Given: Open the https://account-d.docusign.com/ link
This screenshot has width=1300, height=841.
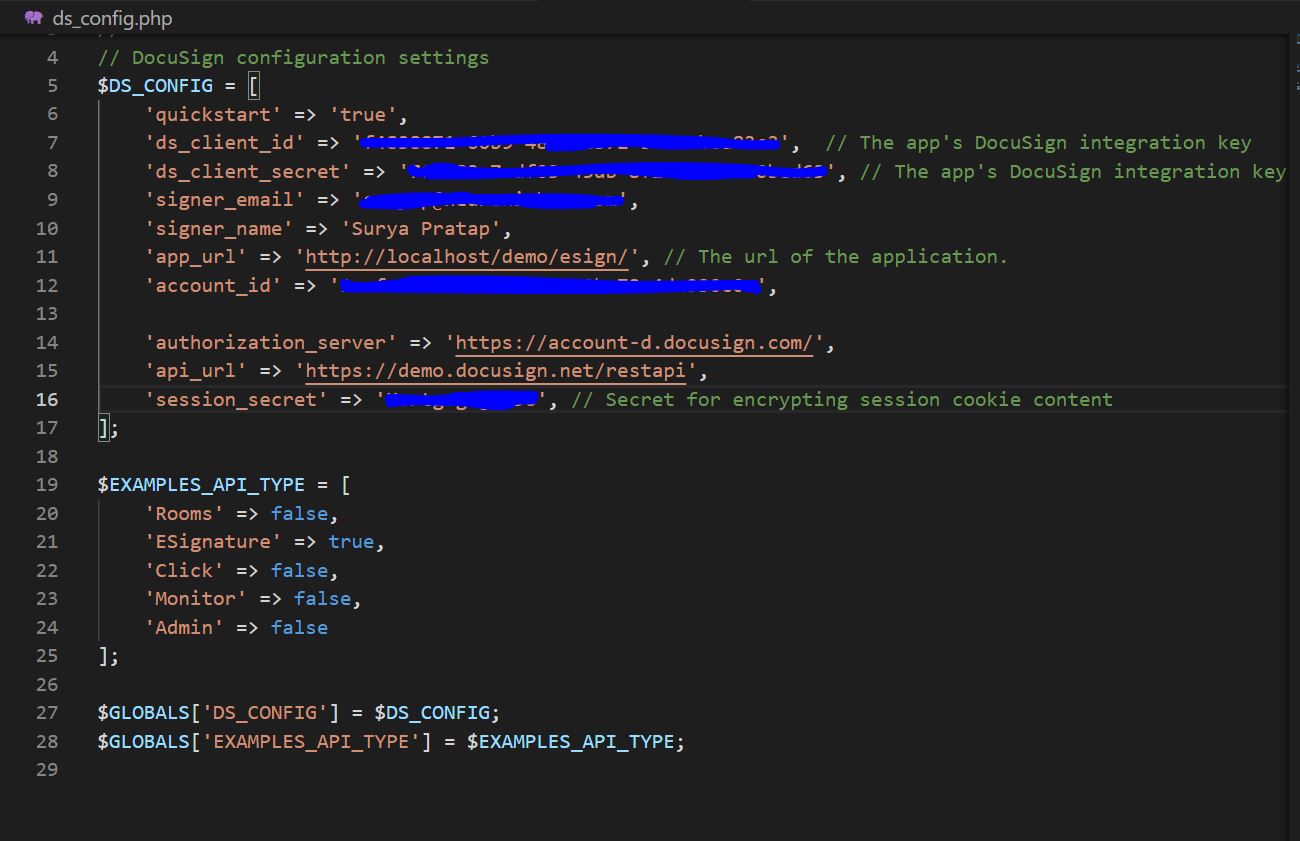Looking at the screenshot, I should [x=635, y=343].
